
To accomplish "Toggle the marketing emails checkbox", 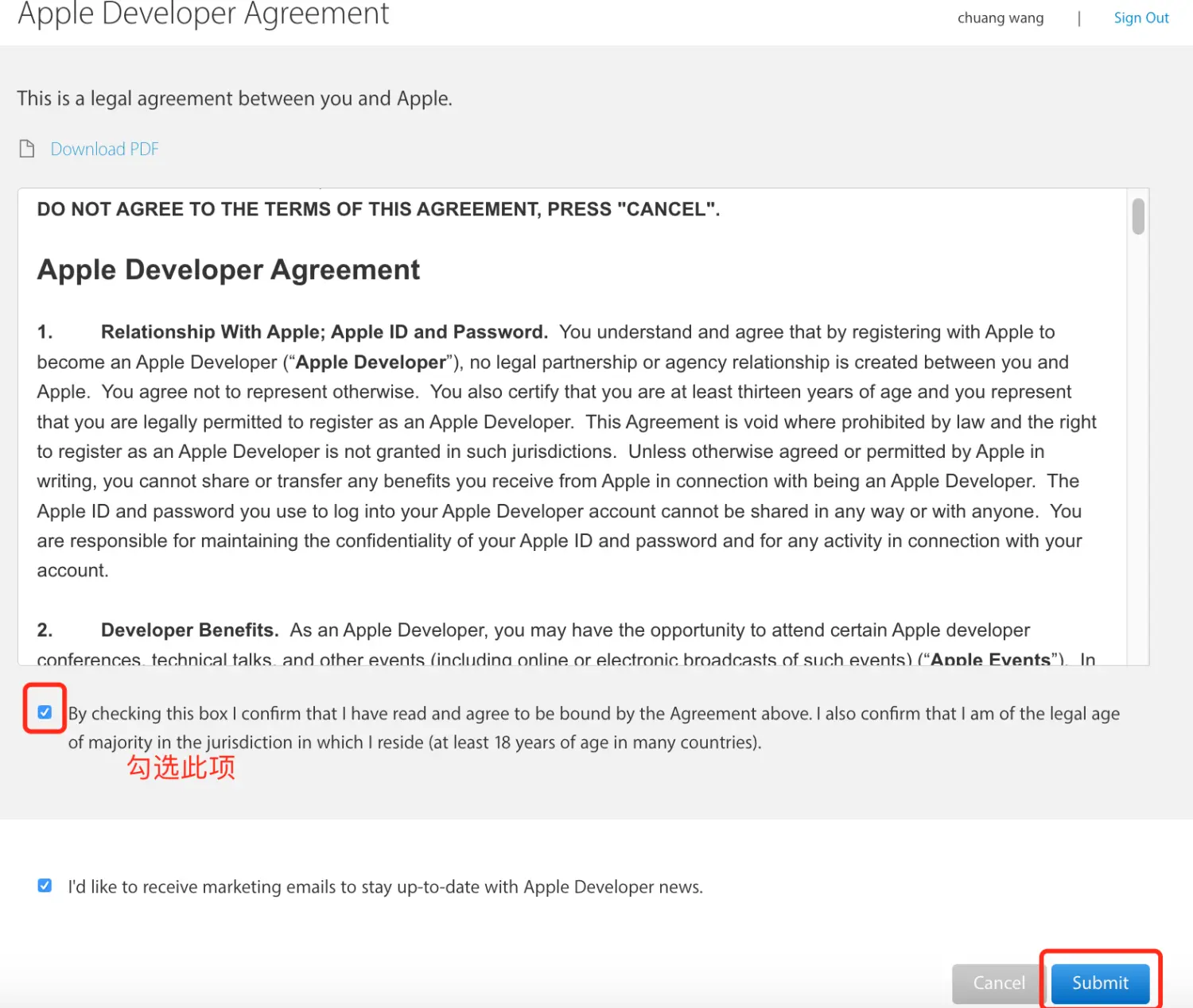I will pos(45,886).
